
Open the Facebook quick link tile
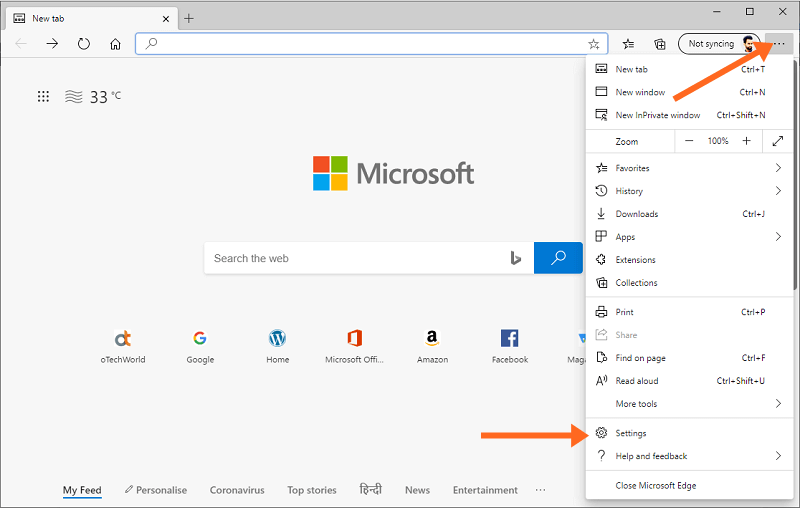point(510,346)
